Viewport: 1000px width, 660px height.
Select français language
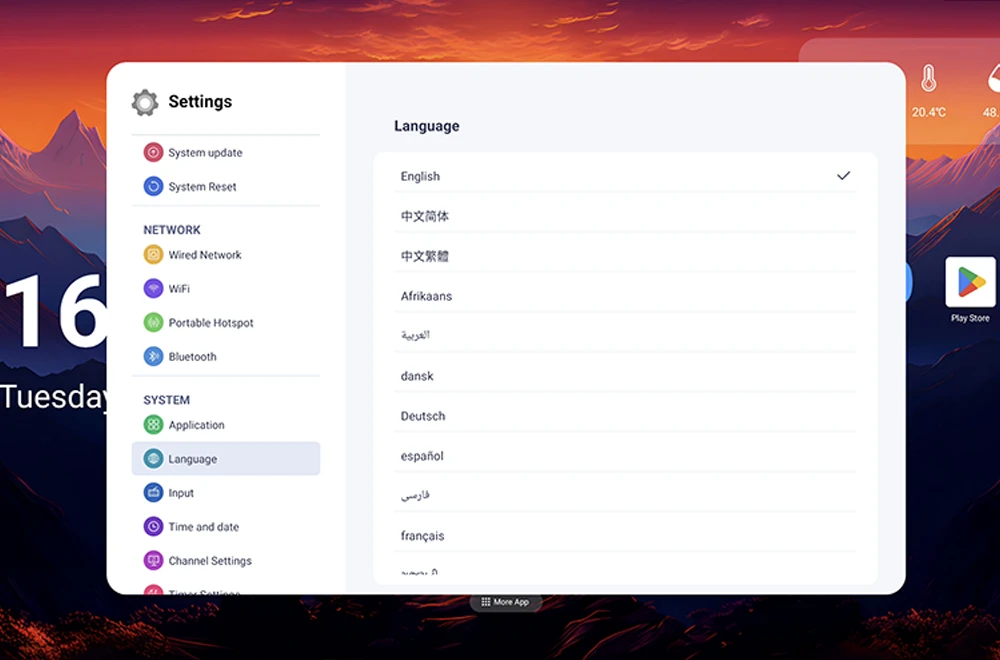click(x=625, y=536)
